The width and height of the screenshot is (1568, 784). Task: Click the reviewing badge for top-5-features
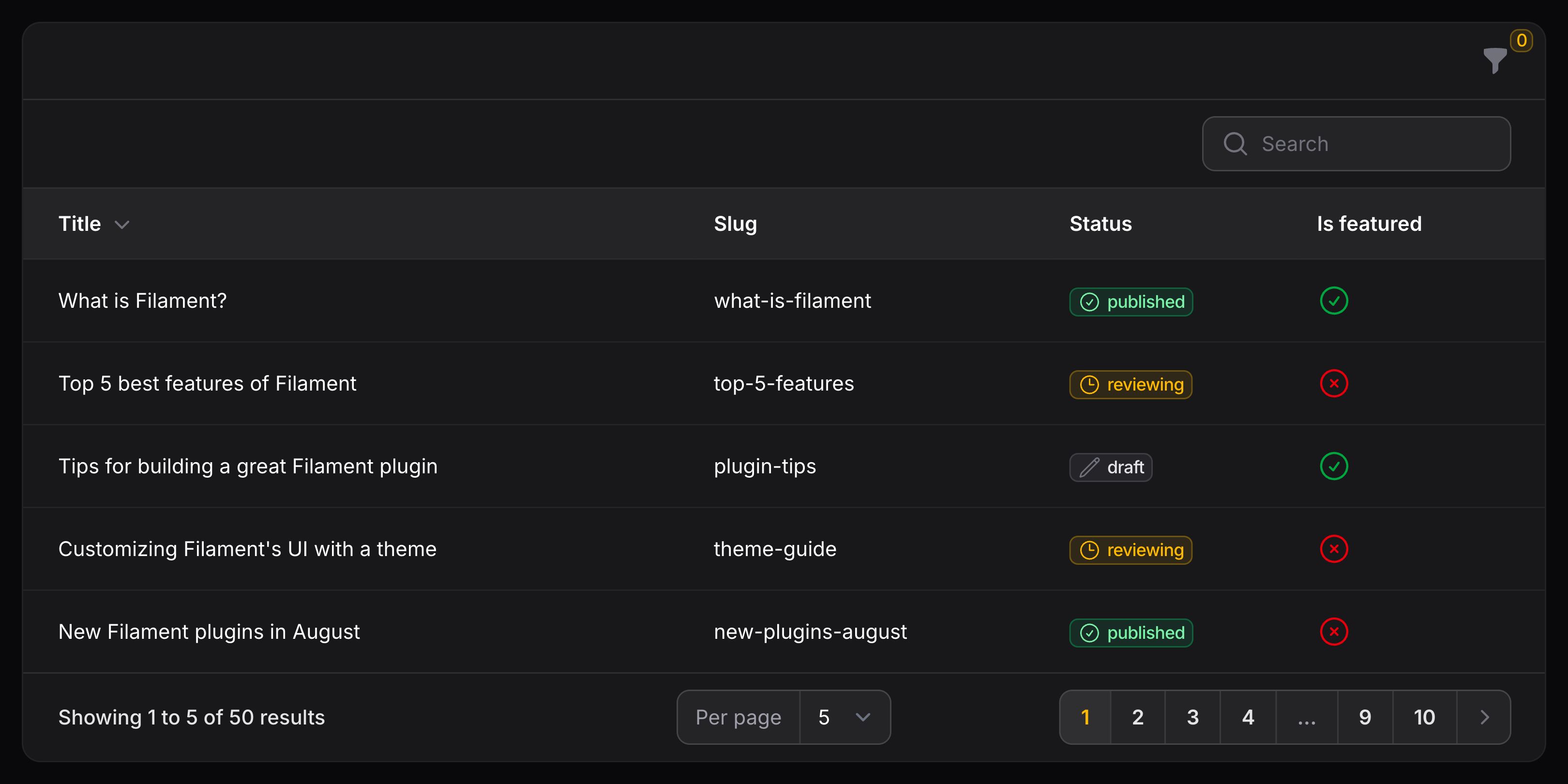click(1131, 385)
